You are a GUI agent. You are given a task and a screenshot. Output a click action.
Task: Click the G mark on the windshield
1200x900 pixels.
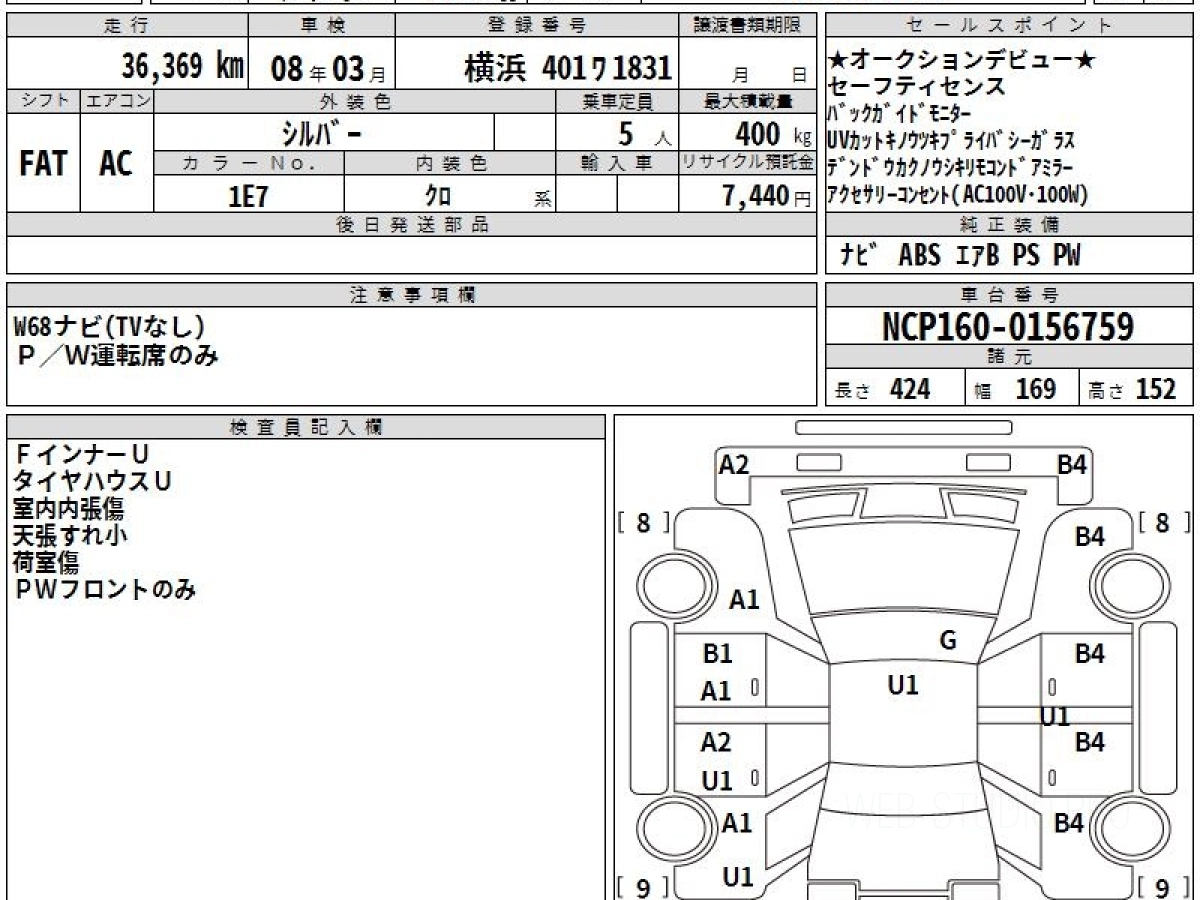point(948,641)
